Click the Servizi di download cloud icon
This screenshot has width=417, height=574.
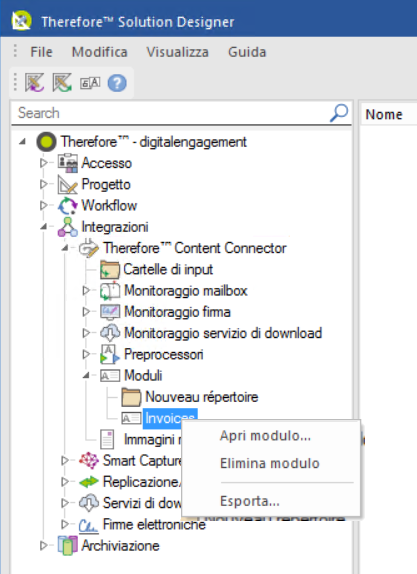89,503
